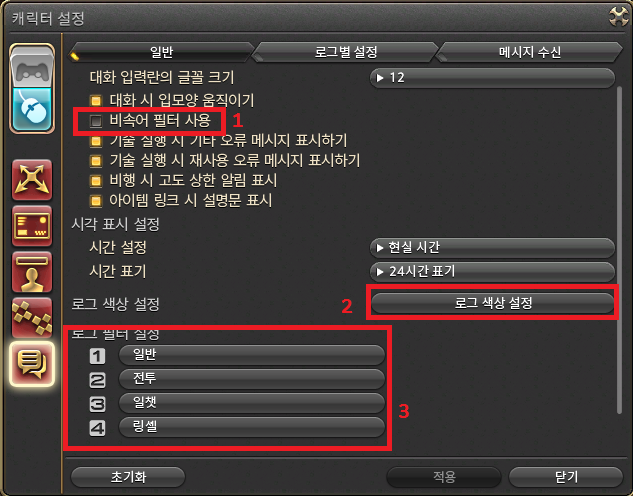Open the 24시간 표기 dropdown
This screenshot has width=633, height=496.
492,271
